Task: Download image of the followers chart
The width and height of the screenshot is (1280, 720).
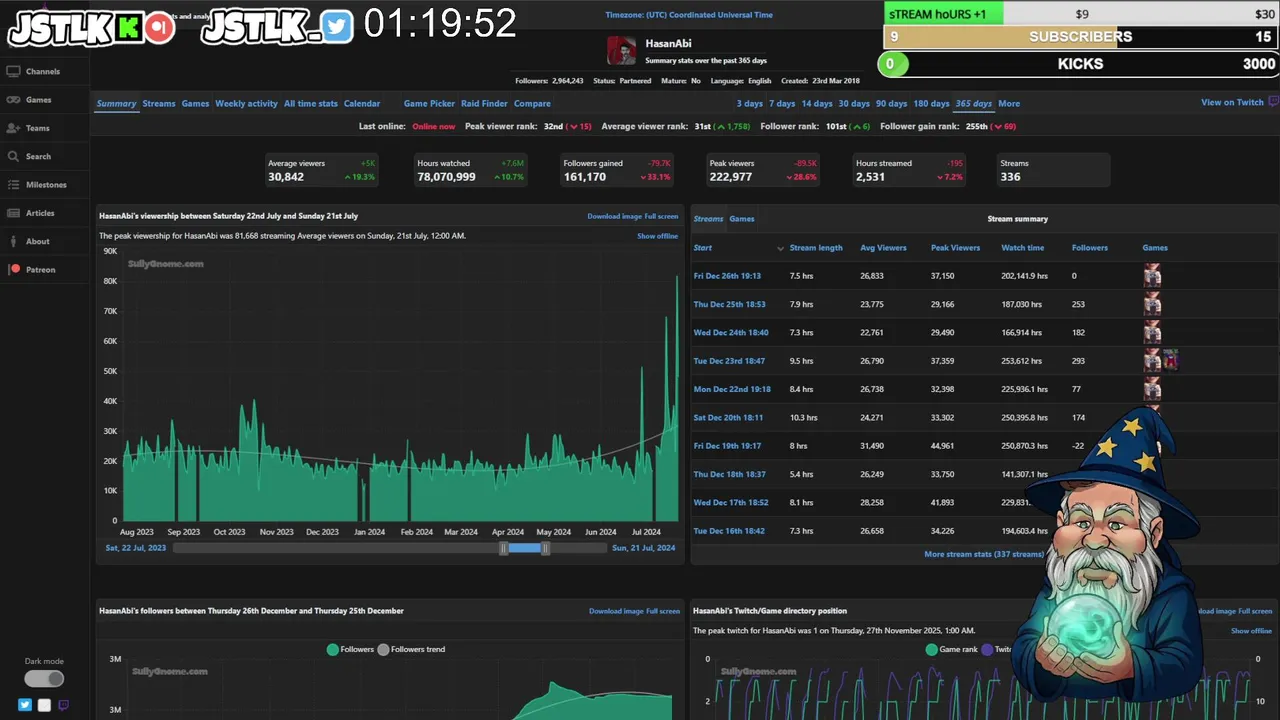Action: tap(616, 611)
